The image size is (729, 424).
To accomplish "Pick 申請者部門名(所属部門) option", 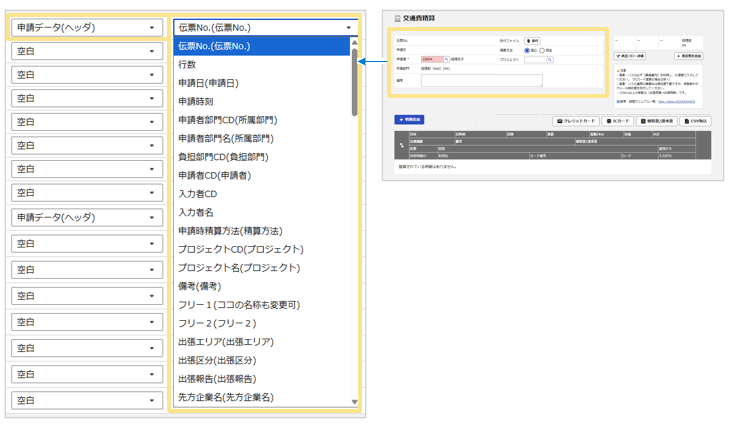I will (262, 139).
